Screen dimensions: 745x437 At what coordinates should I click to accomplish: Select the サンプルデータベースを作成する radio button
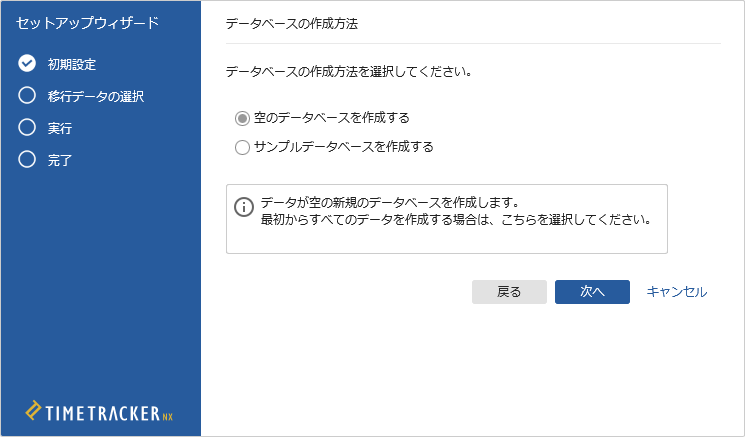[242, 148]
